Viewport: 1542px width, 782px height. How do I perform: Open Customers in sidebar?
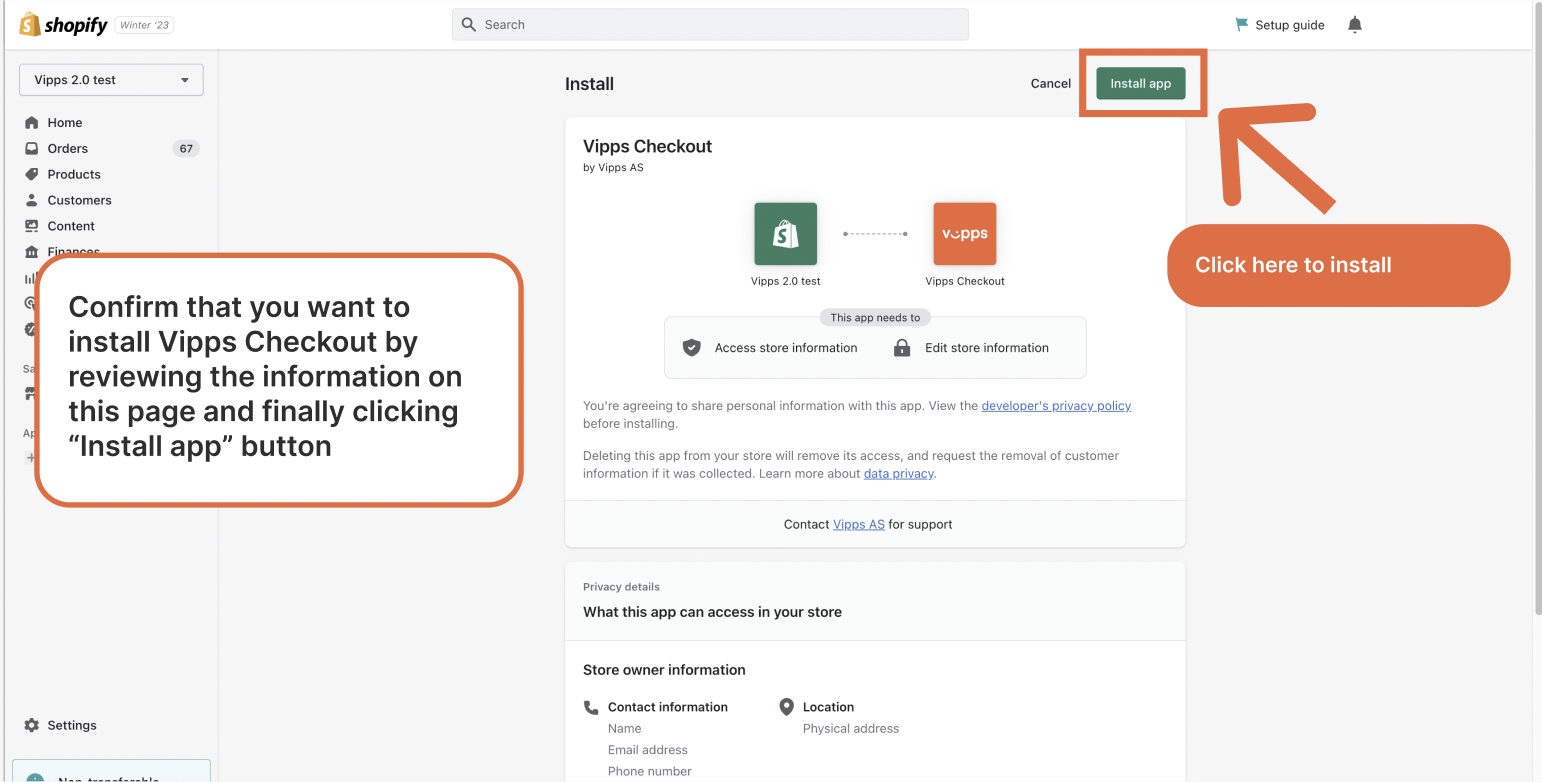[79, 200]
